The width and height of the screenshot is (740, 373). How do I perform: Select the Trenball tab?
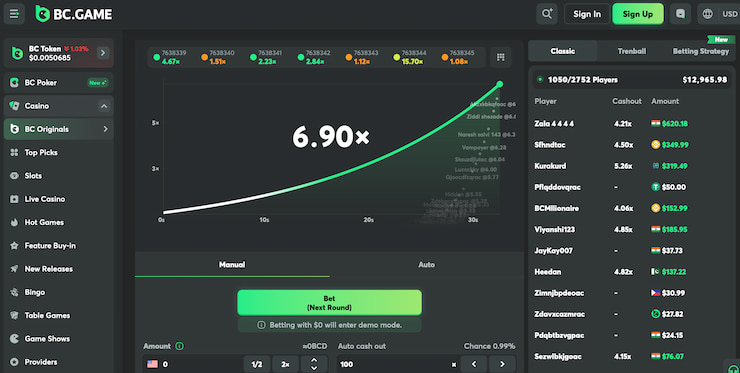(x=631, y=51)
